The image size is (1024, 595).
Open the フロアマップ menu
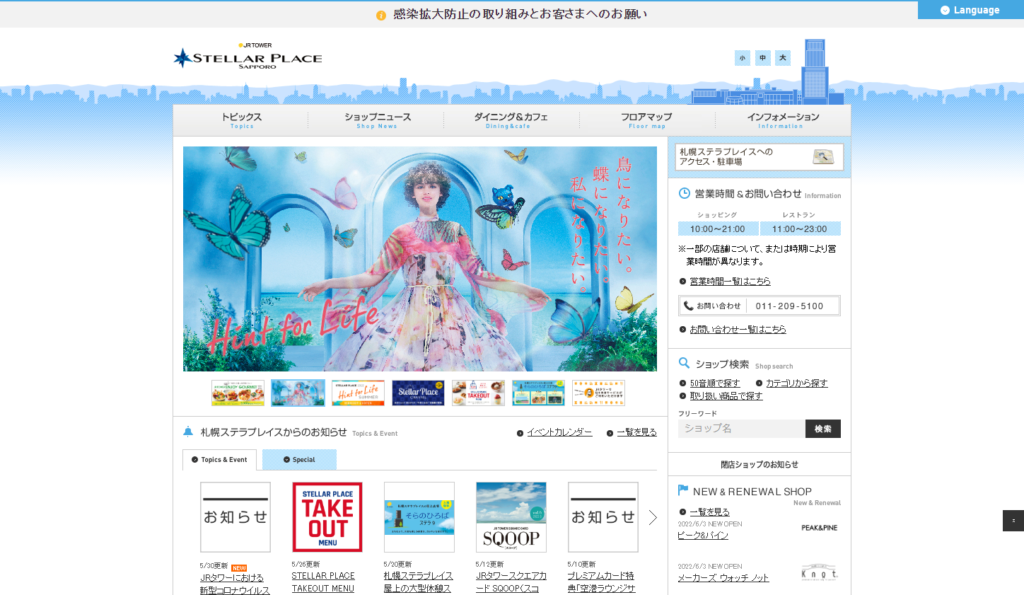(646, 120)
